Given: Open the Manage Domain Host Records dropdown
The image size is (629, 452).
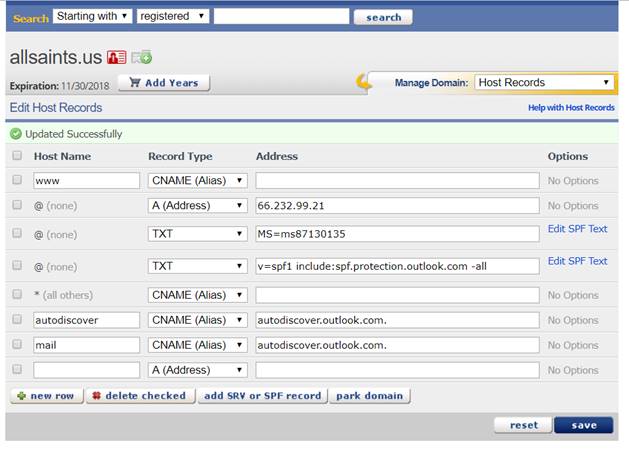Looking at the screenshot, I should tap(543, 82).
